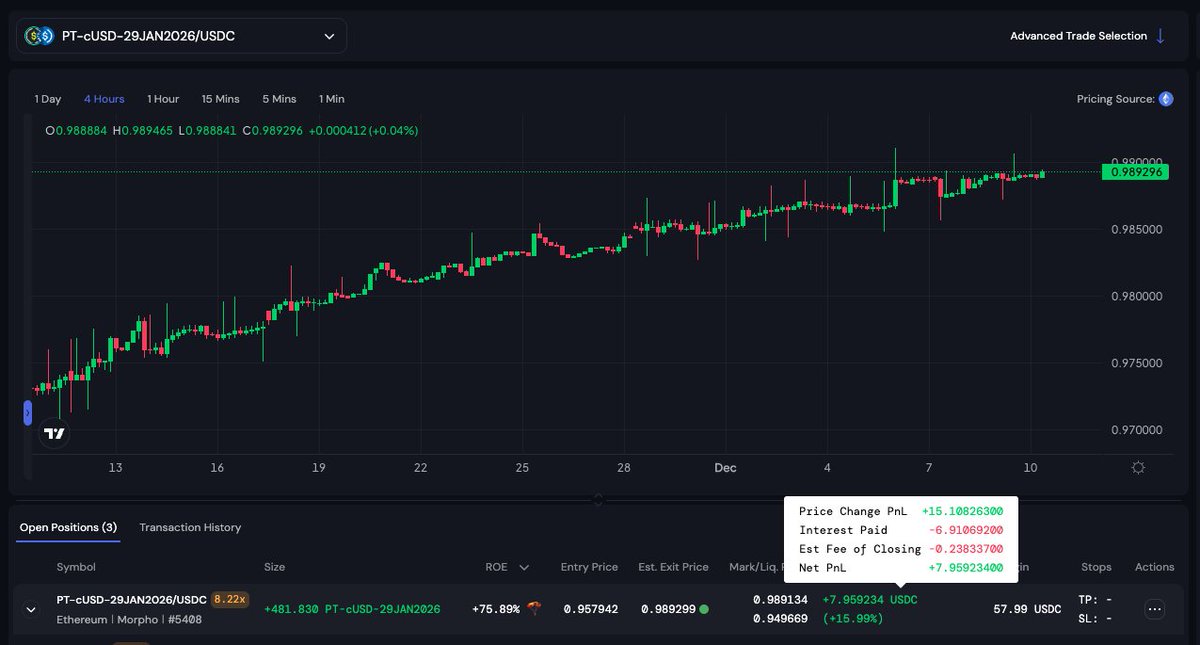Click the TradingView logo on chart
The image size is (1200, 645).
coord(55,433)
